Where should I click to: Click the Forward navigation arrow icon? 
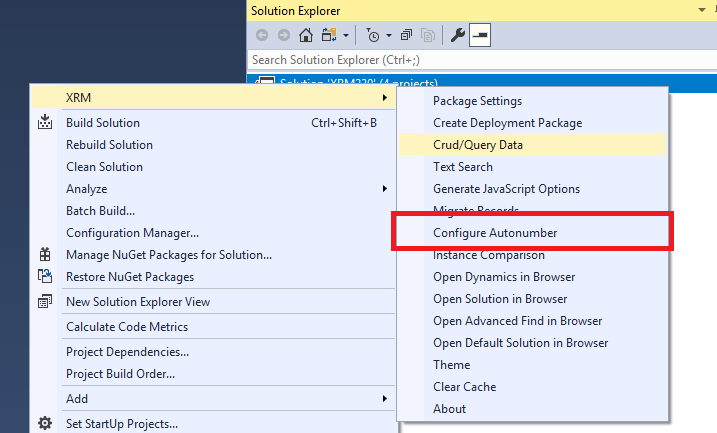[x=284, y=36]
